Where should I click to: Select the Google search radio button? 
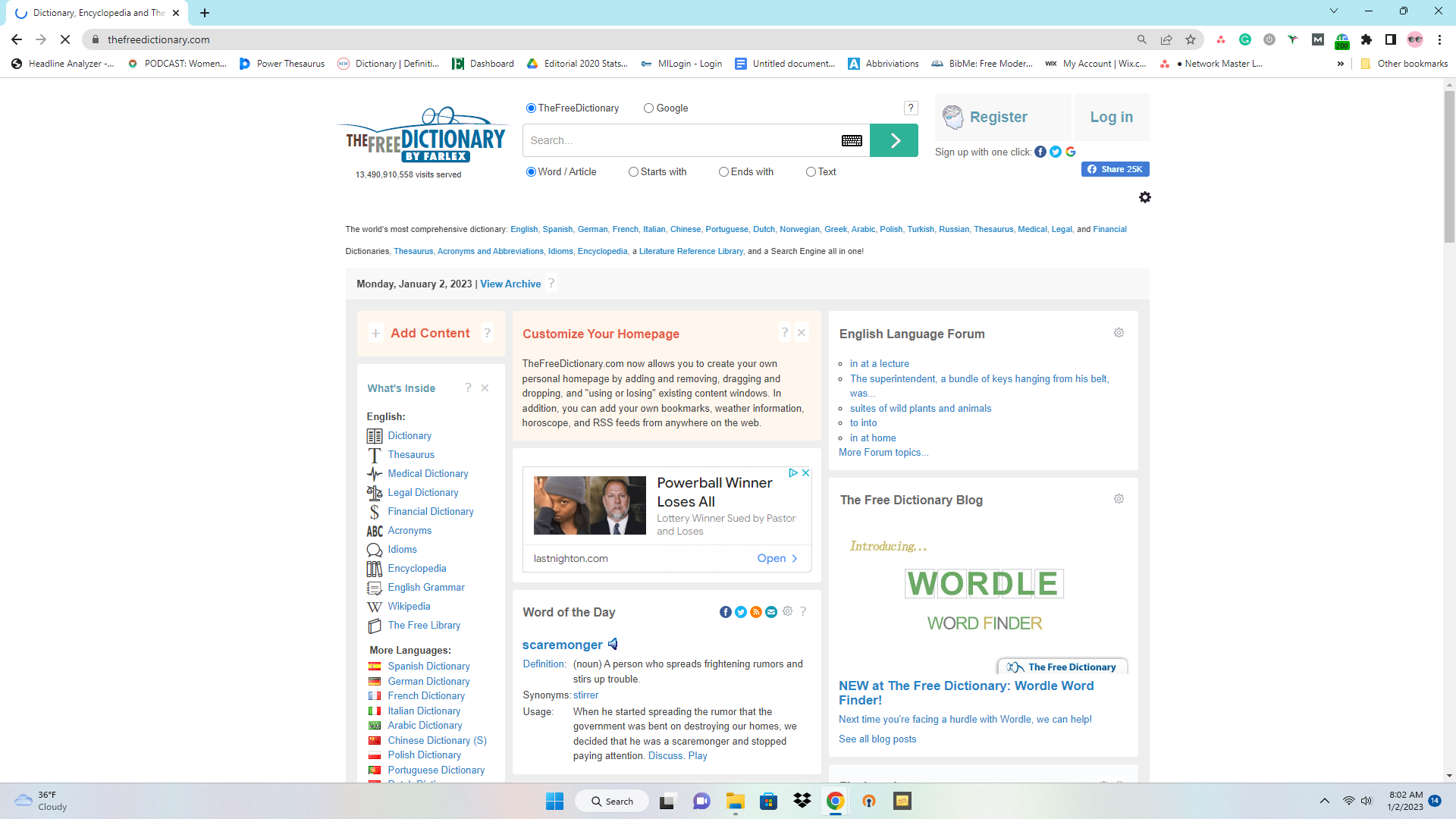[648, 108]
